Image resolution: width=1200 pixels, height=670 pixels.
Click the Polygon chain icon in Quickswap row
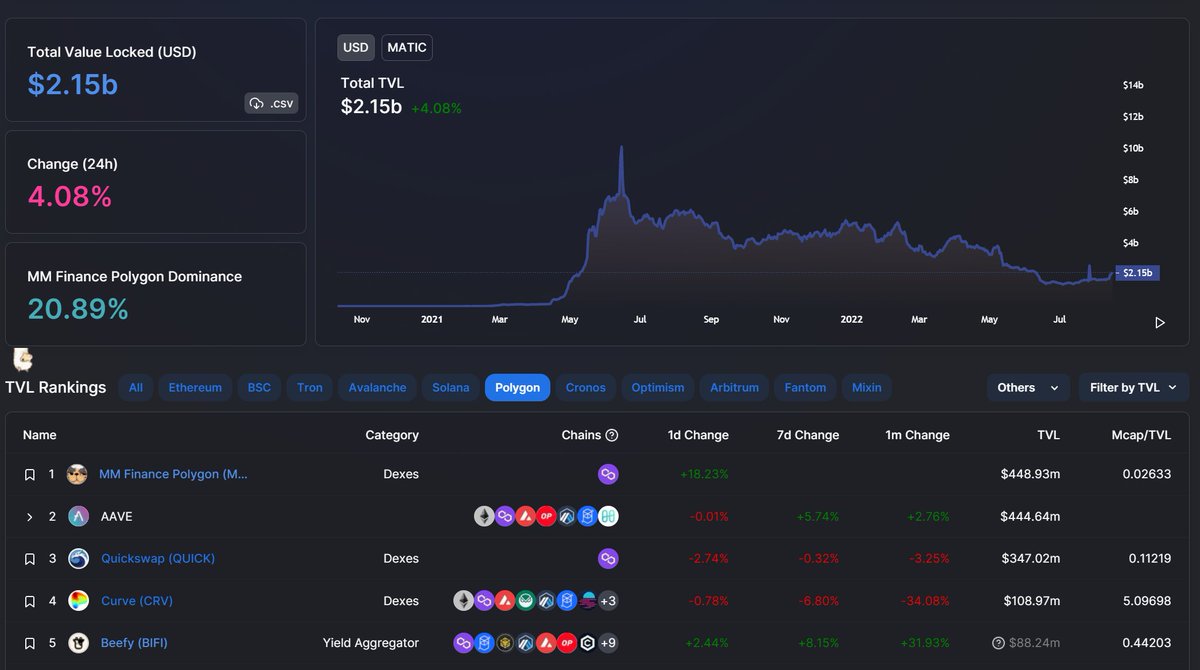608,559
